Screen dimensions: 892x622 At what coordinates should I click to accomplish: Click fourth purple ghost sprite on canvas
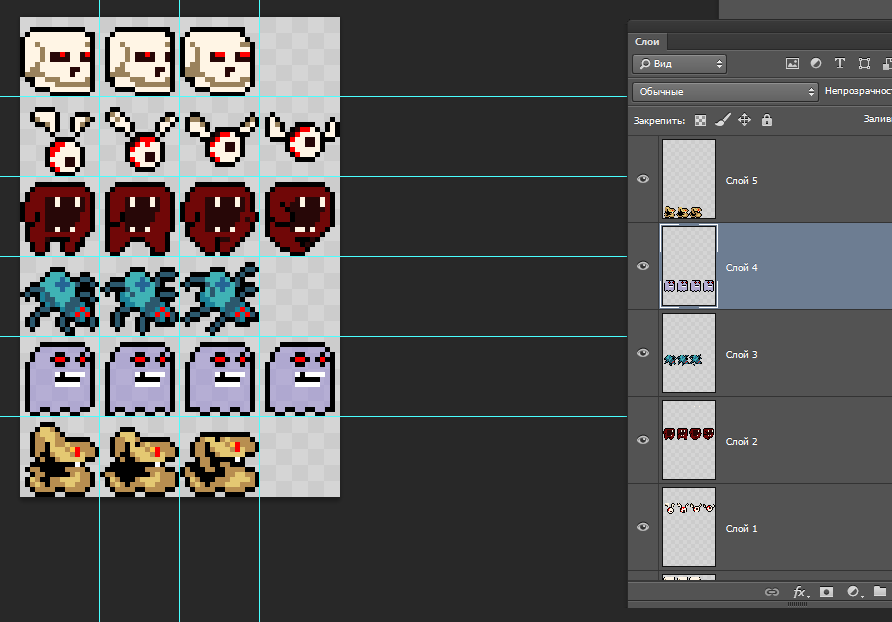click(x=300, y=378)
